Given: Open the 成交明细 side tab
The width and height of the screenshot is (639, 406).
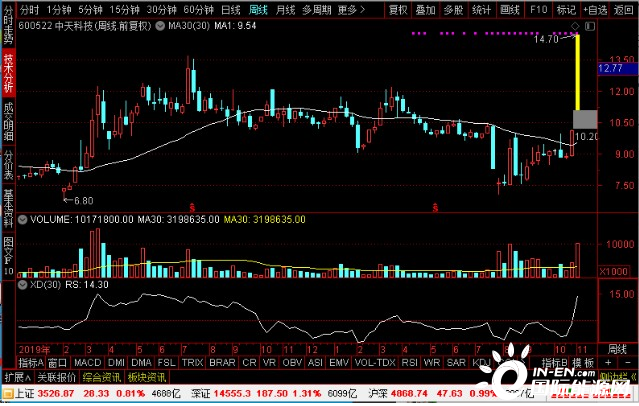Looking at the screenshot, I should (8, 120).
